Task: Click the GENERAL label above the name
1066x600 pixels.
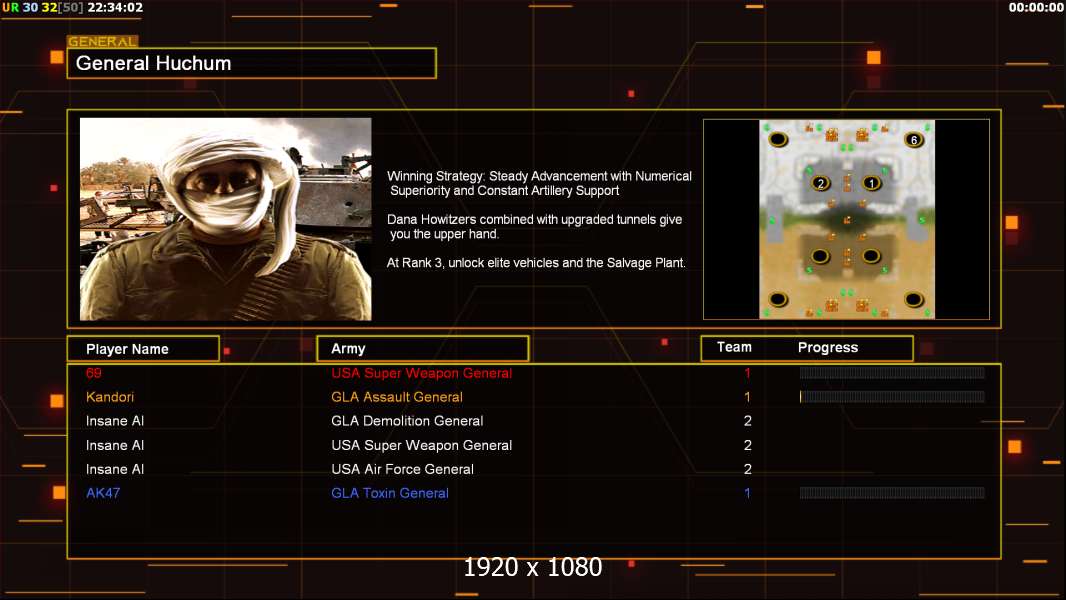Action: coord(102,41)
